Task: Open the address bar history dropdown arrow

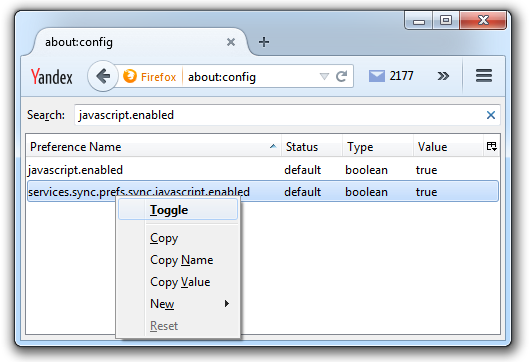Action: 324,77
